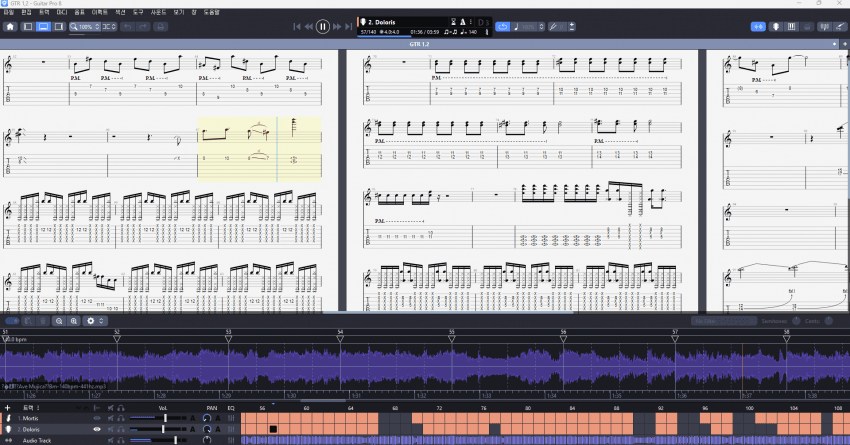
Task: Toggle visibility eye of Doloris track
Action: coord(97,429)
